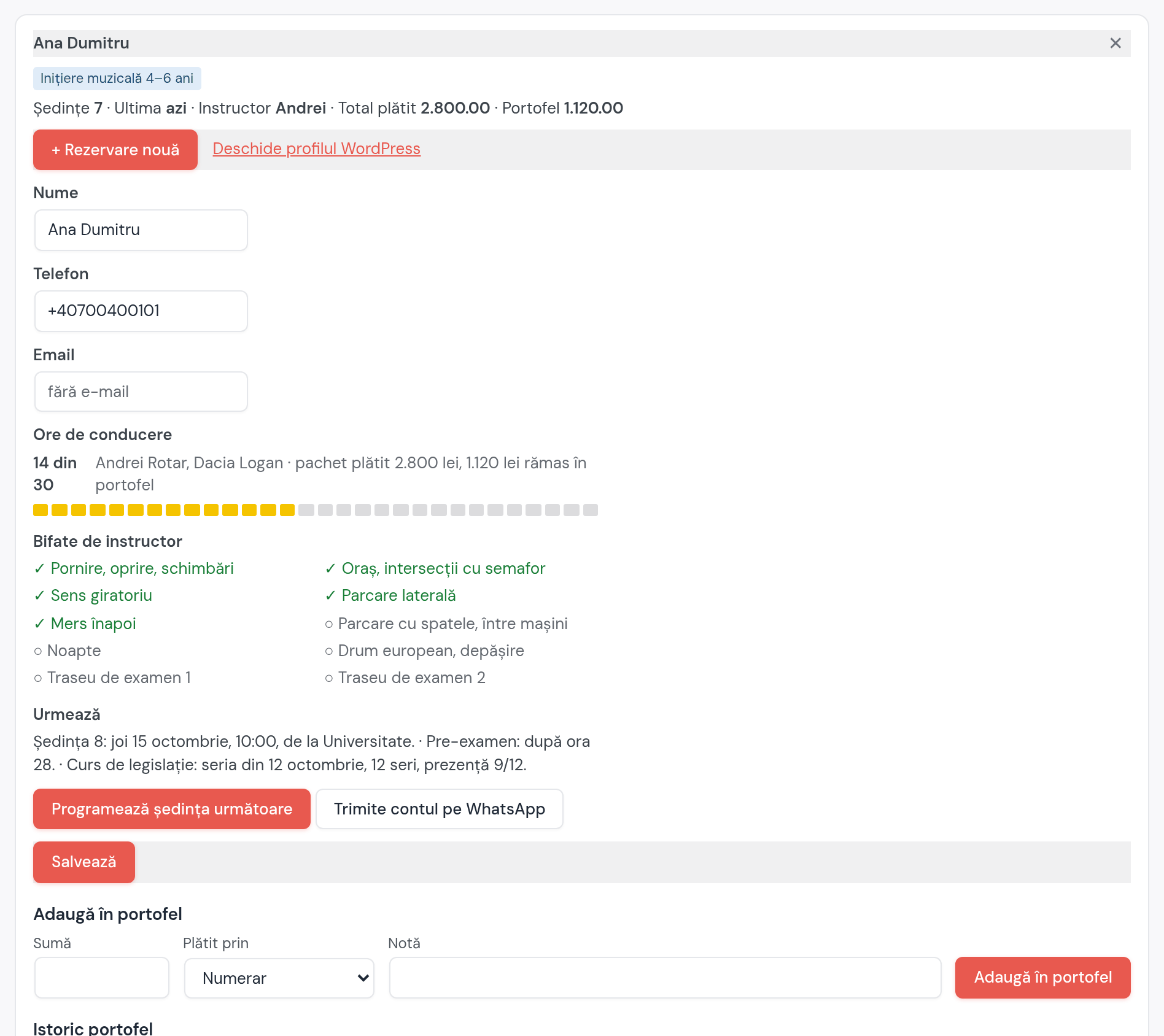Send account via Trimite contul pe WhatsApp

click(x=440, y=809)
